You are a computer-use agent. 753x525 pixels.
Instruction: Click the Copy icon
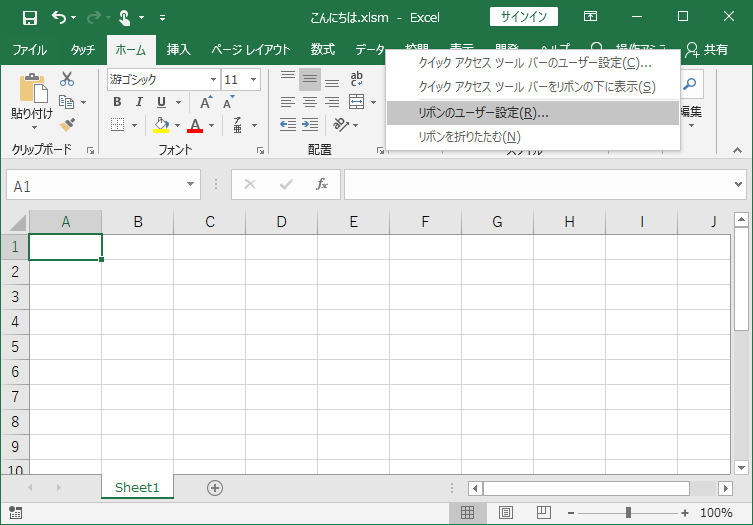[66, 102]
